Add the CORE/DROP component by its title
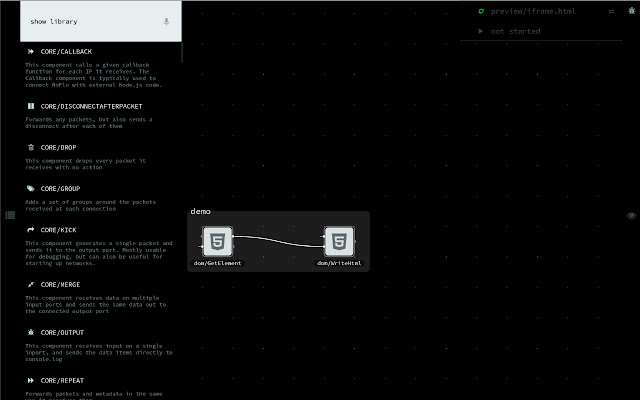The width and height of the screenshot is (640, 400). (58, 147)
